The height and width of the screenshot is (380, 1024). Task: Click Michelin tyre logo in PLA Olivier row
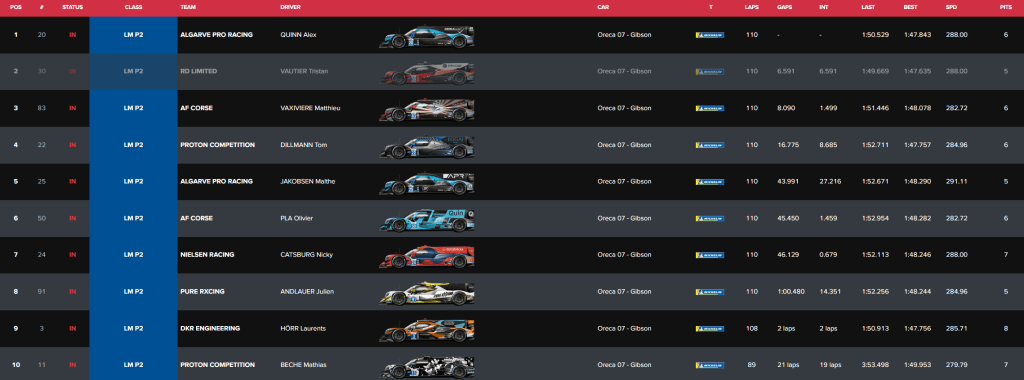pyautogui.click(x=709, y=218)
